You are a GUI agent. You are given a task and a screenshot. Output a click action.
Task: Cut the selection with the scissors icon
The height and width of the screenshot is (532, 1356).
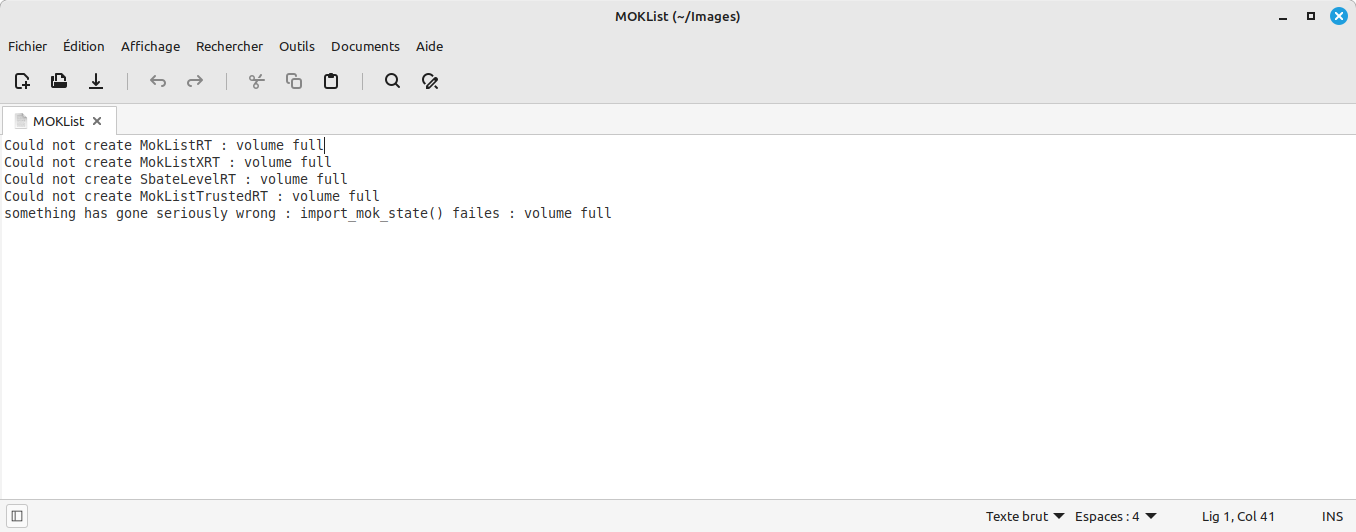pos(257,81)
